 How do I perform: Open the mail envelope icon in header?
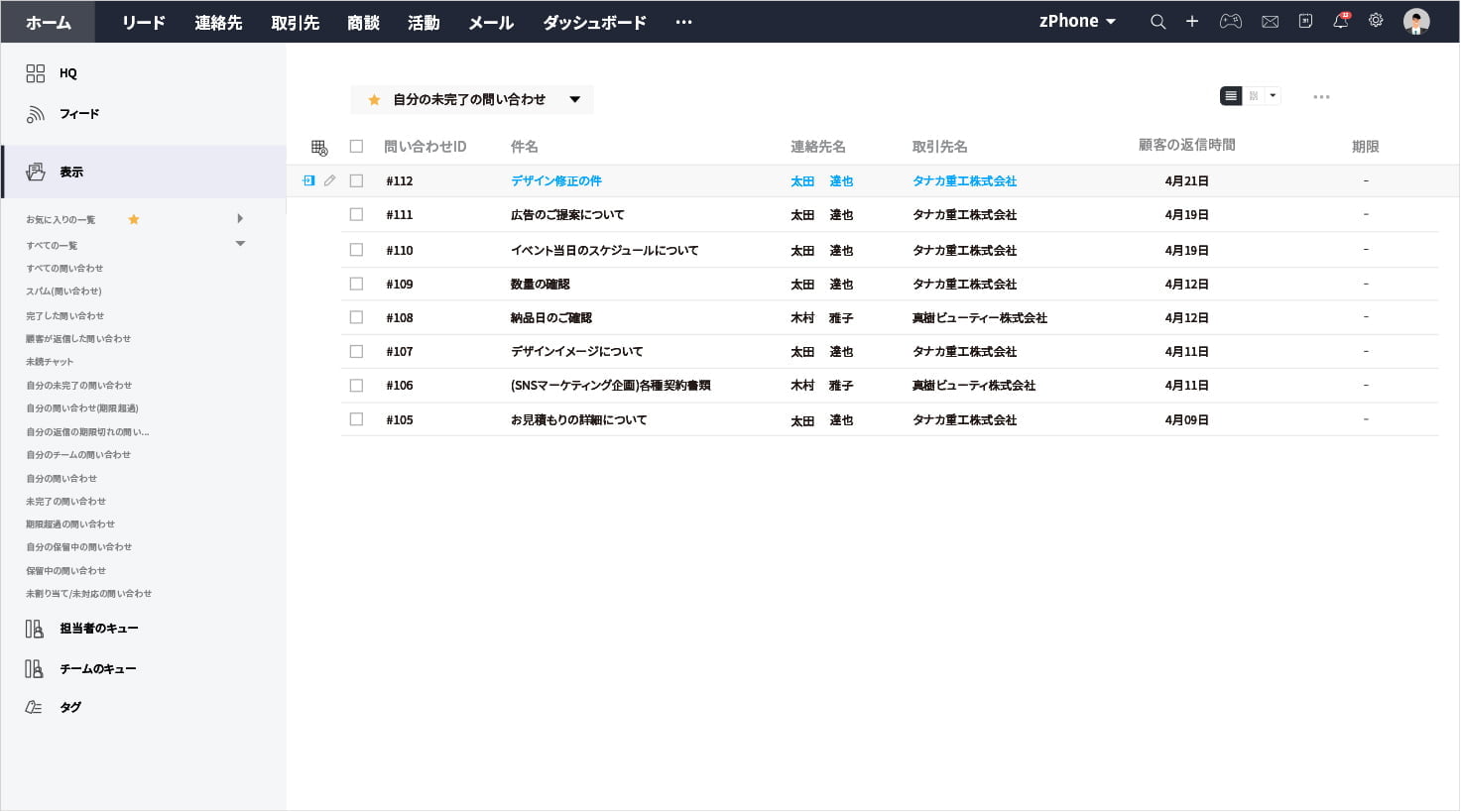(x=1270, y=22)
